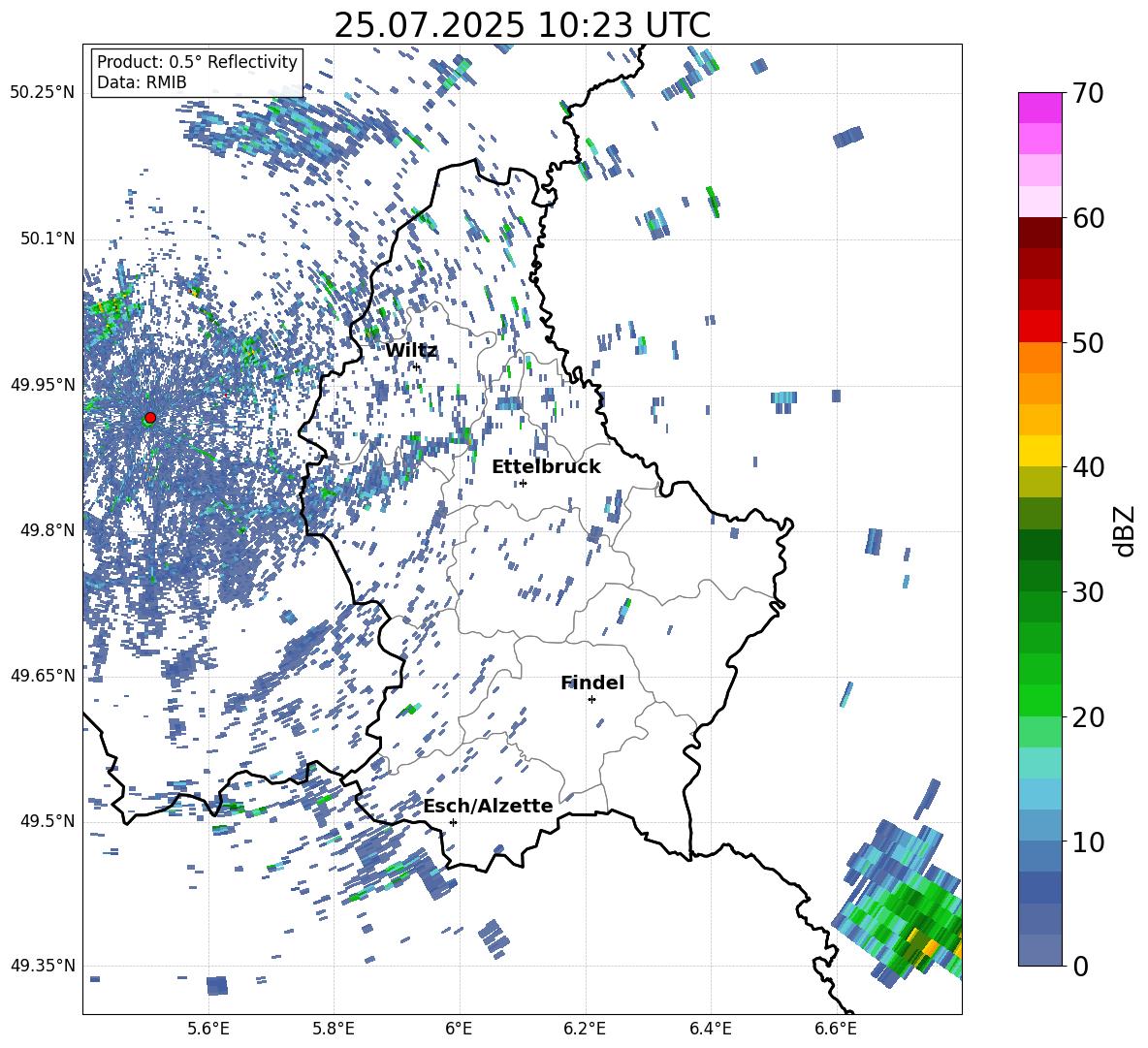Screen dimensions: 1148x1048
Task: Click the colorbar tick label 20
Action: pyautogui.click(x=1088, y=716)
